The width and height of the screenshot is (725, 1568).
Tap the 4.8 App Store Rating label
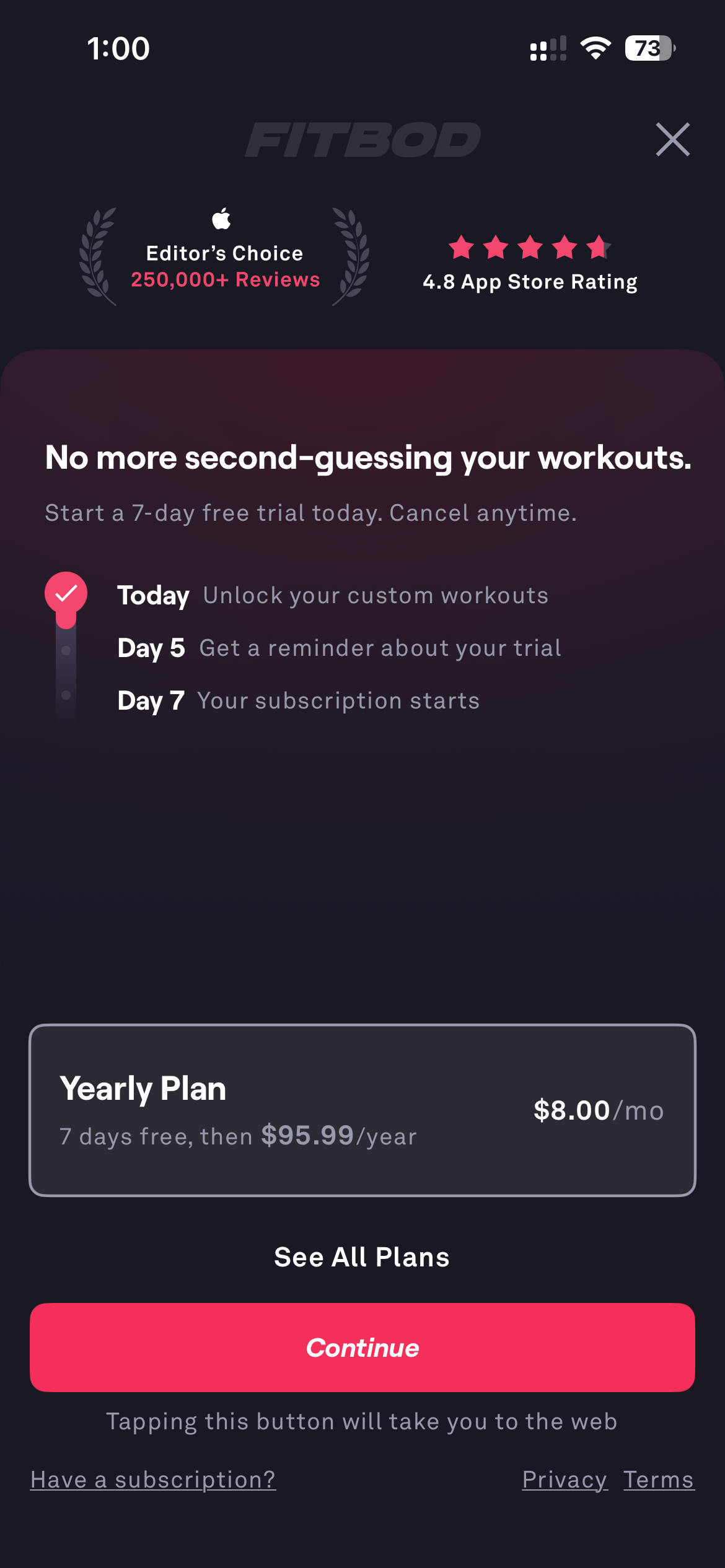(530, 282)
